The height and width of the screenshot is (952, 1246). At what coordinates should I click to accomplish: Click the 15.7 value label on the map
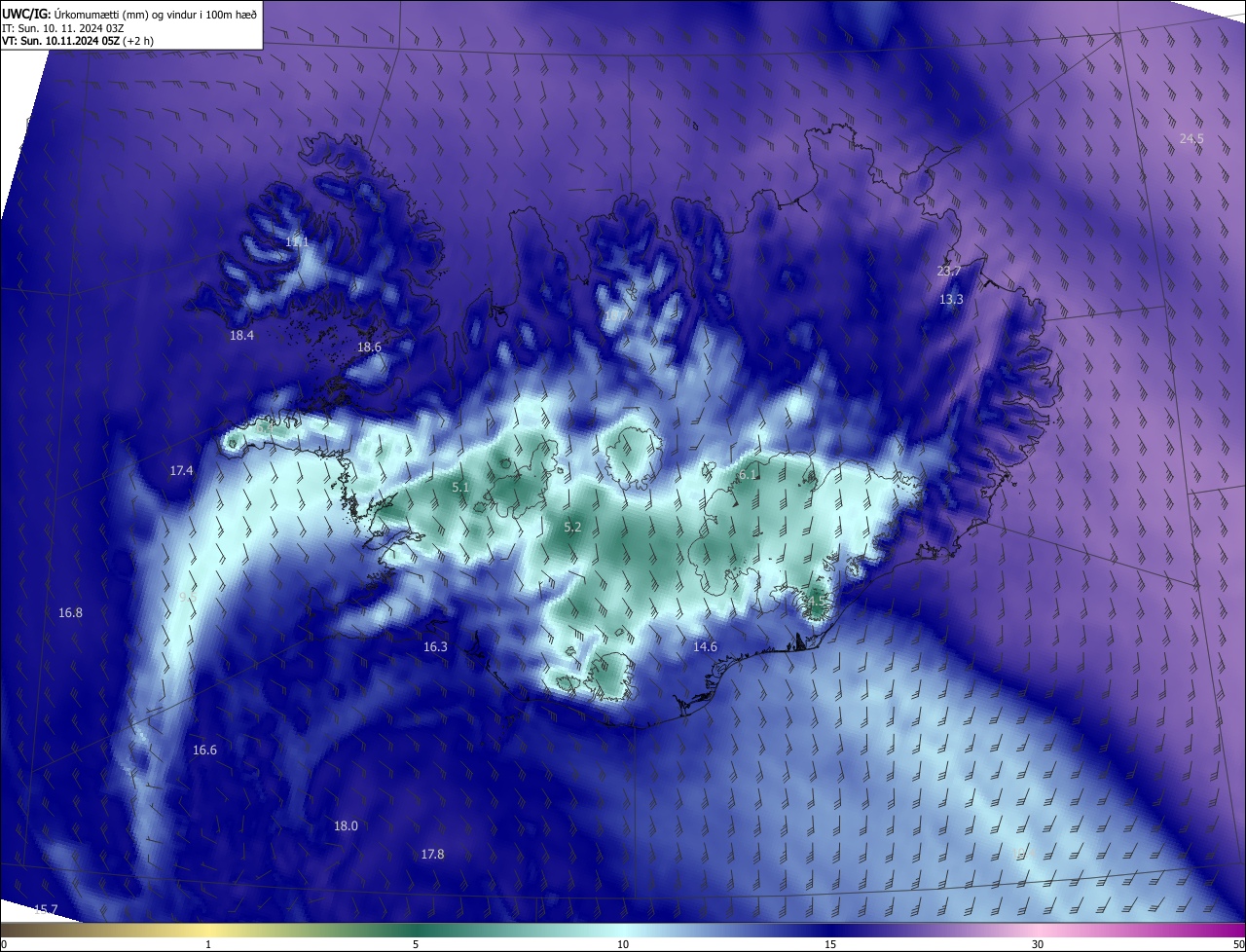(x=46, y=910)
